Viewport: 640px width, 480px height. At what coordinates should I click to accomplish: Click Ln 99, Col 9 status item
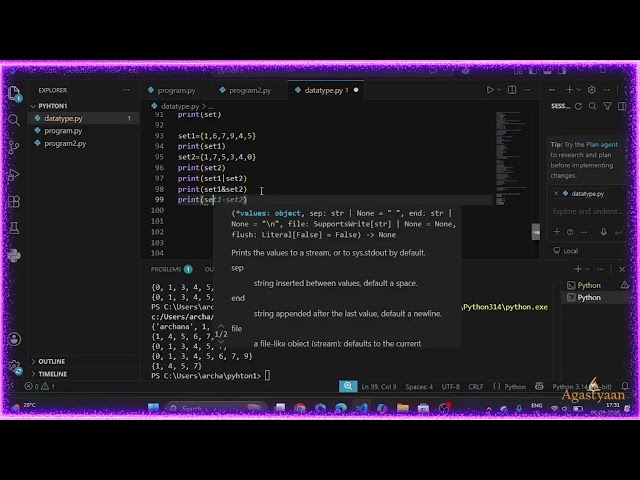click(x=378, y=386)
